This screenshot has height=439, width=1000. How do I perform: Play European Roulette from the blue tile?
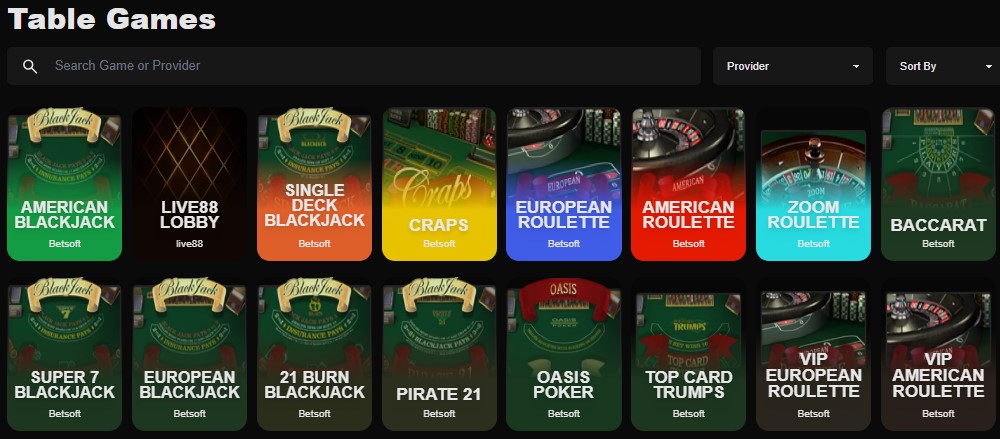pyautogui.click(x=564, y=184)
